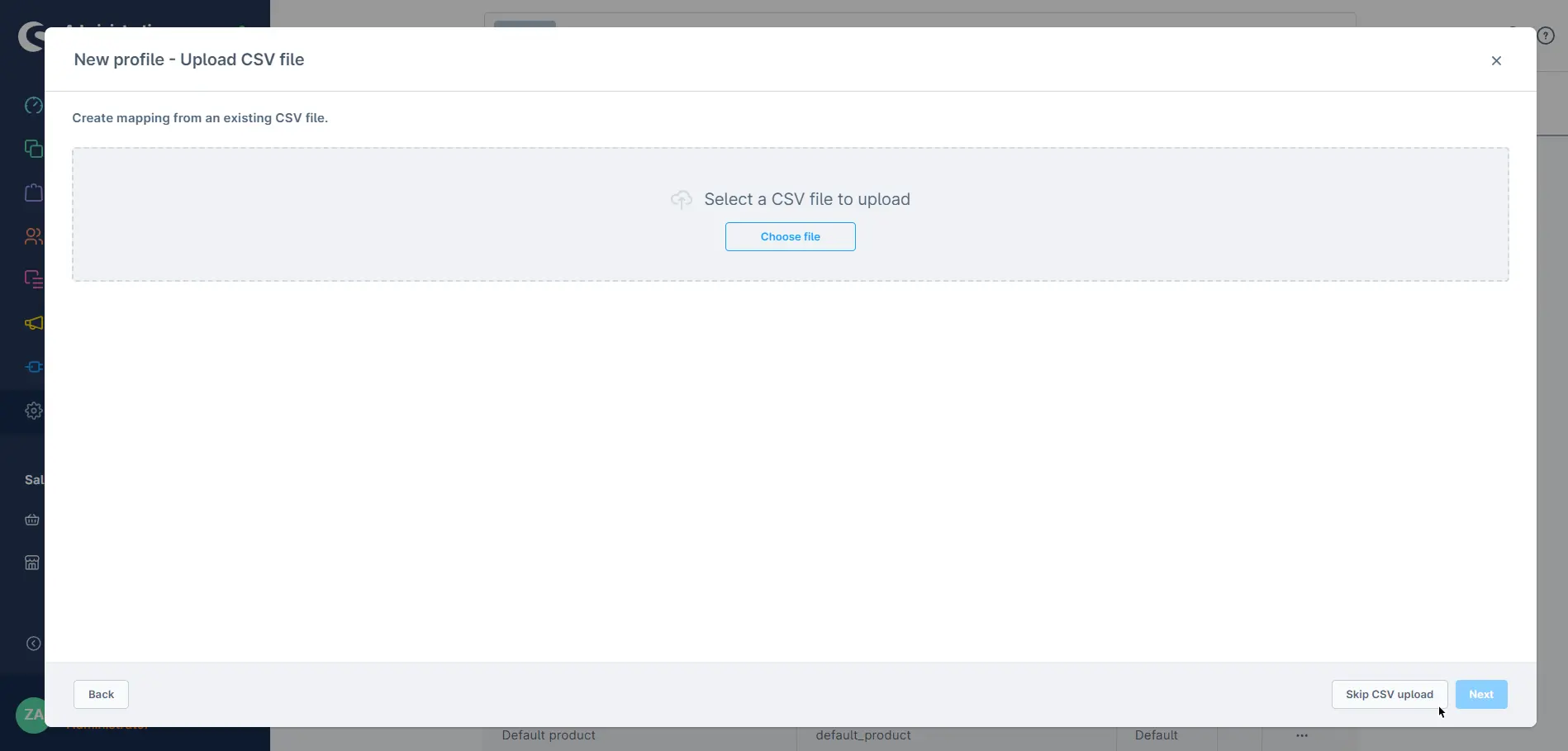Open Settings via the gear icon

click(33, 411)
